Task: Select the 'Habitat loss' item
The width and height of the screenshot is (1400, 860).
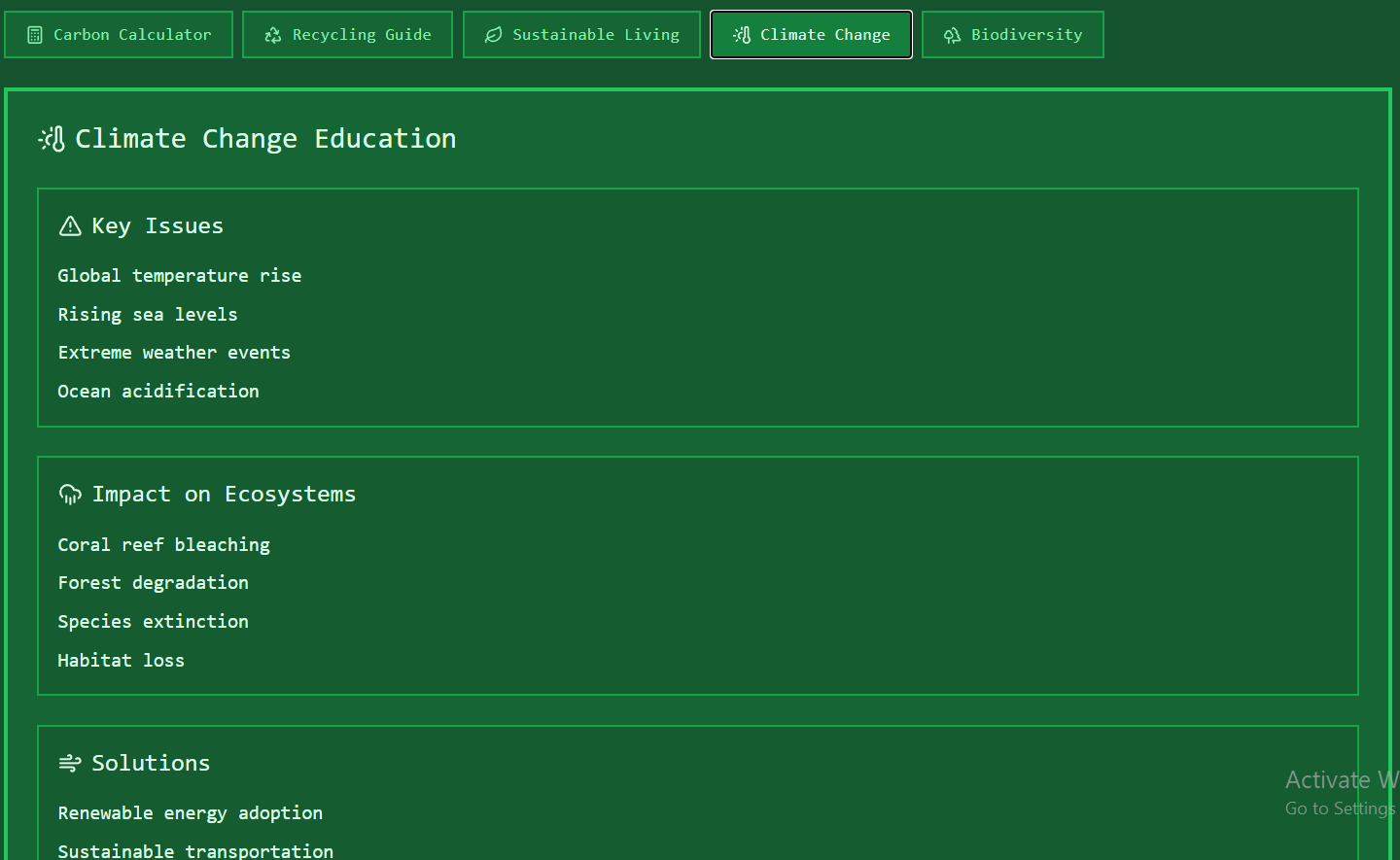Action: pyautogui.click(x=122, y=661)
